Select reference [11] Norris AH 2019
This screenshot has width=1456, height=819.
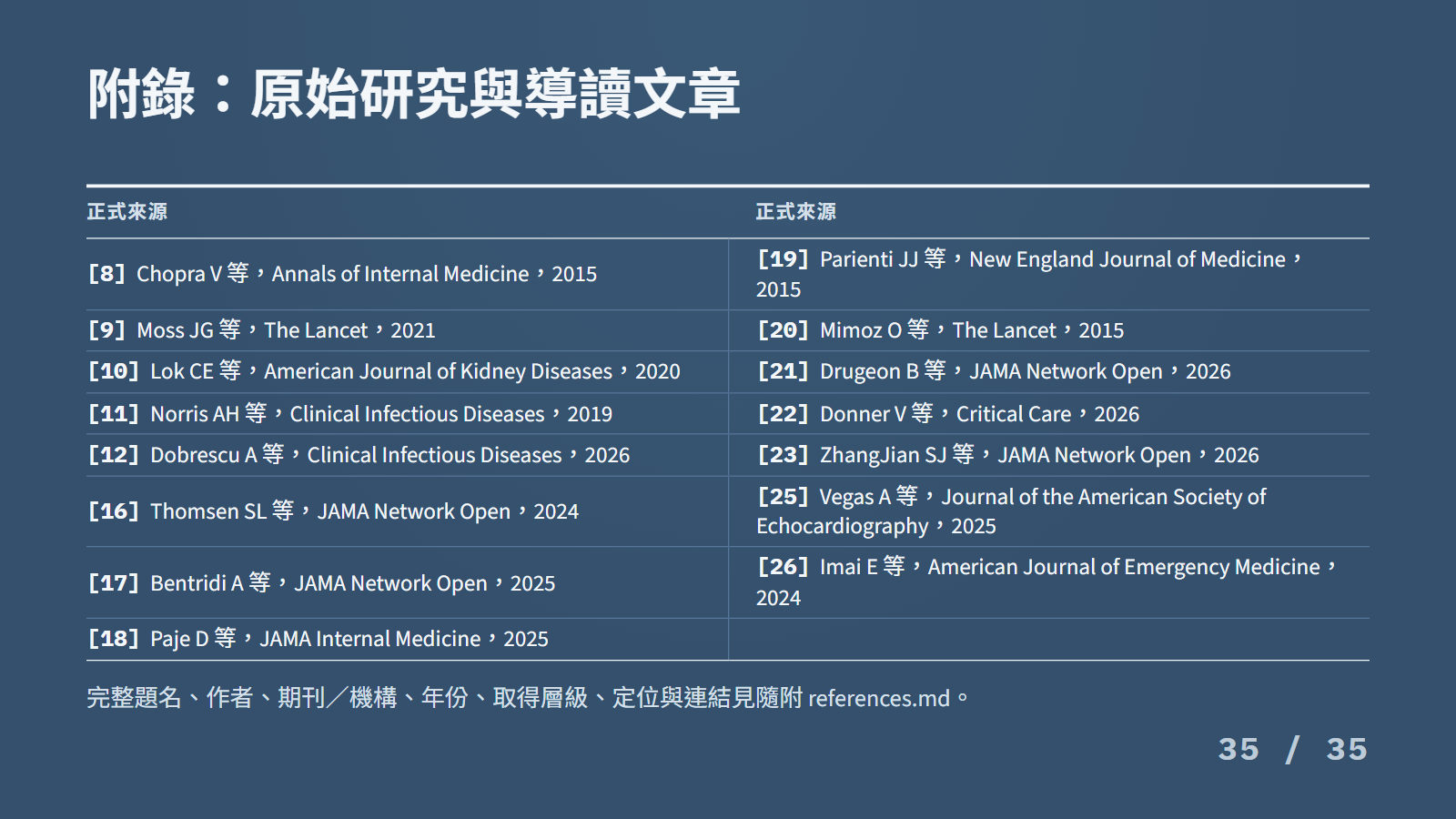(350, 414)
